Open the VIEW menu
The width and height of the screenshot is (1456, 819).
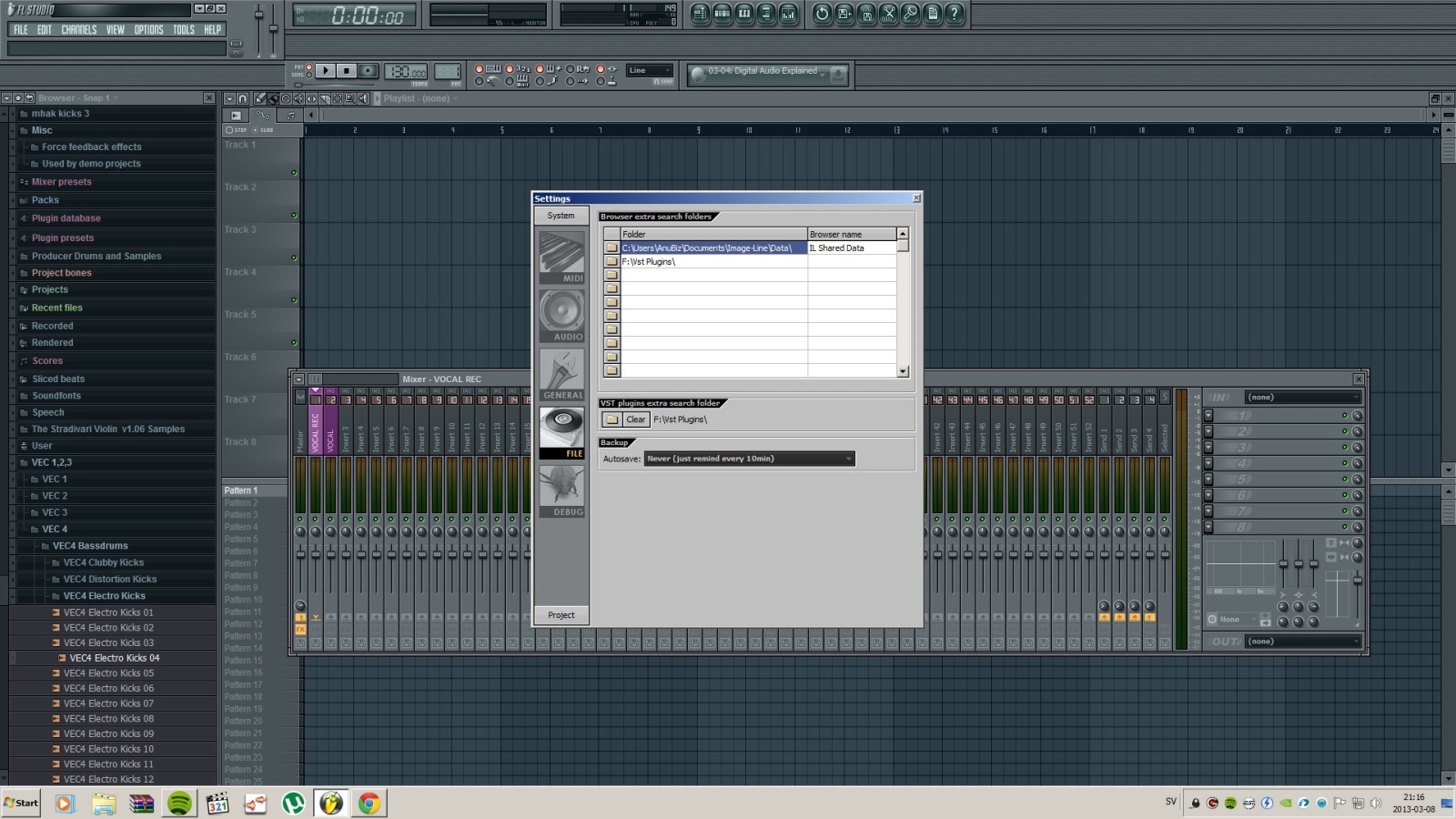(x=116, y=29)
